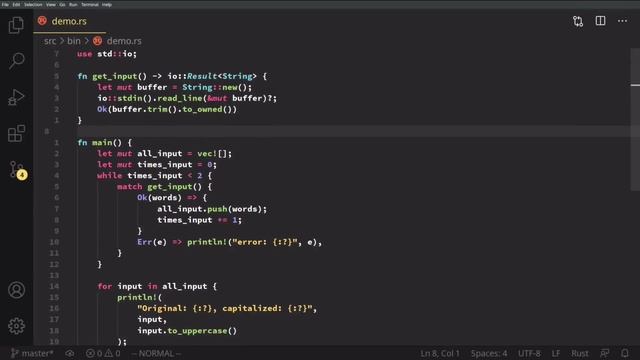Click 'Ok(buffer.trim().to_owned())' line

coord(167,109)
